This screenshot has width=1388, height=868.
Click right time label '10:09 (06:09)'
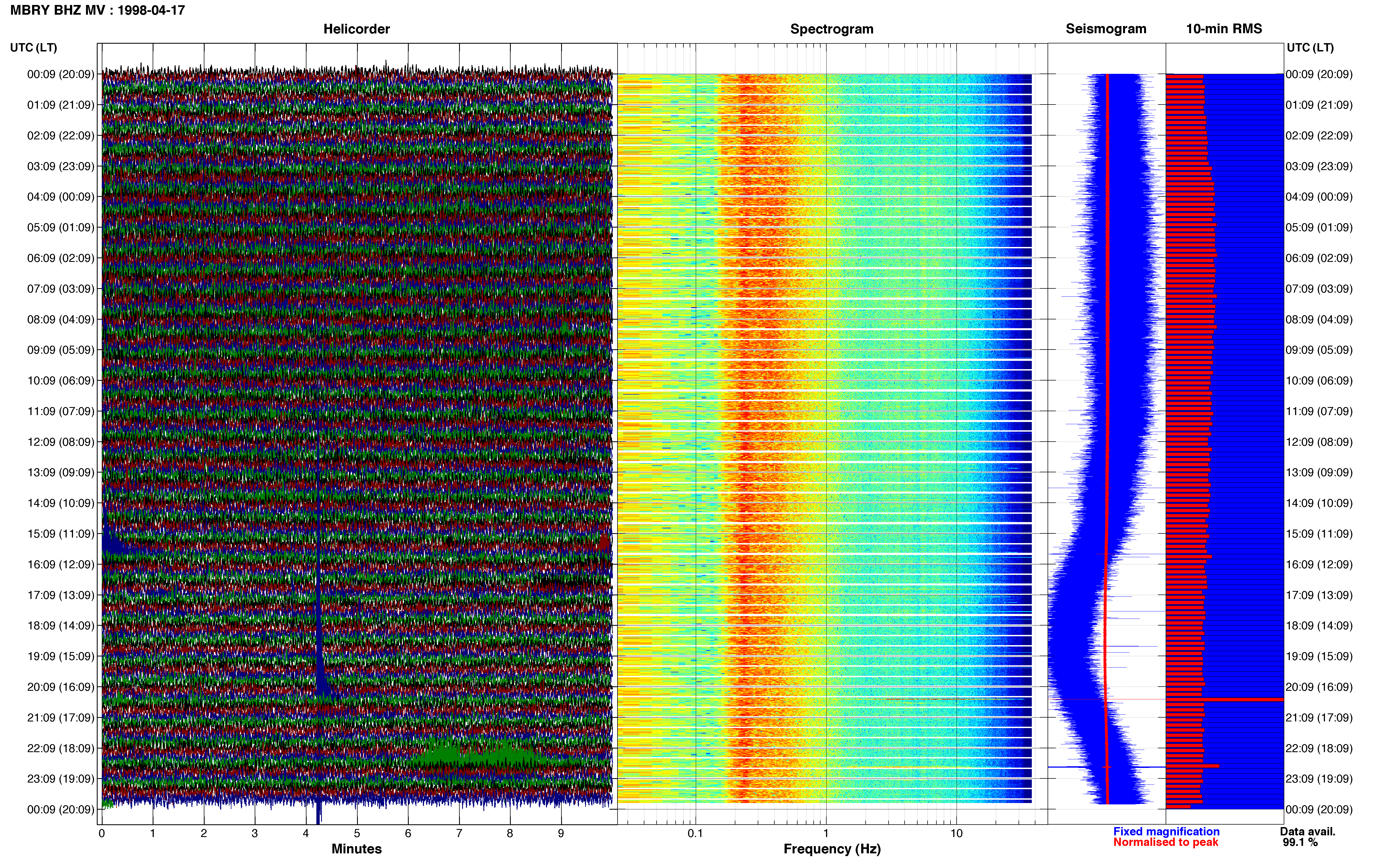1319,380
